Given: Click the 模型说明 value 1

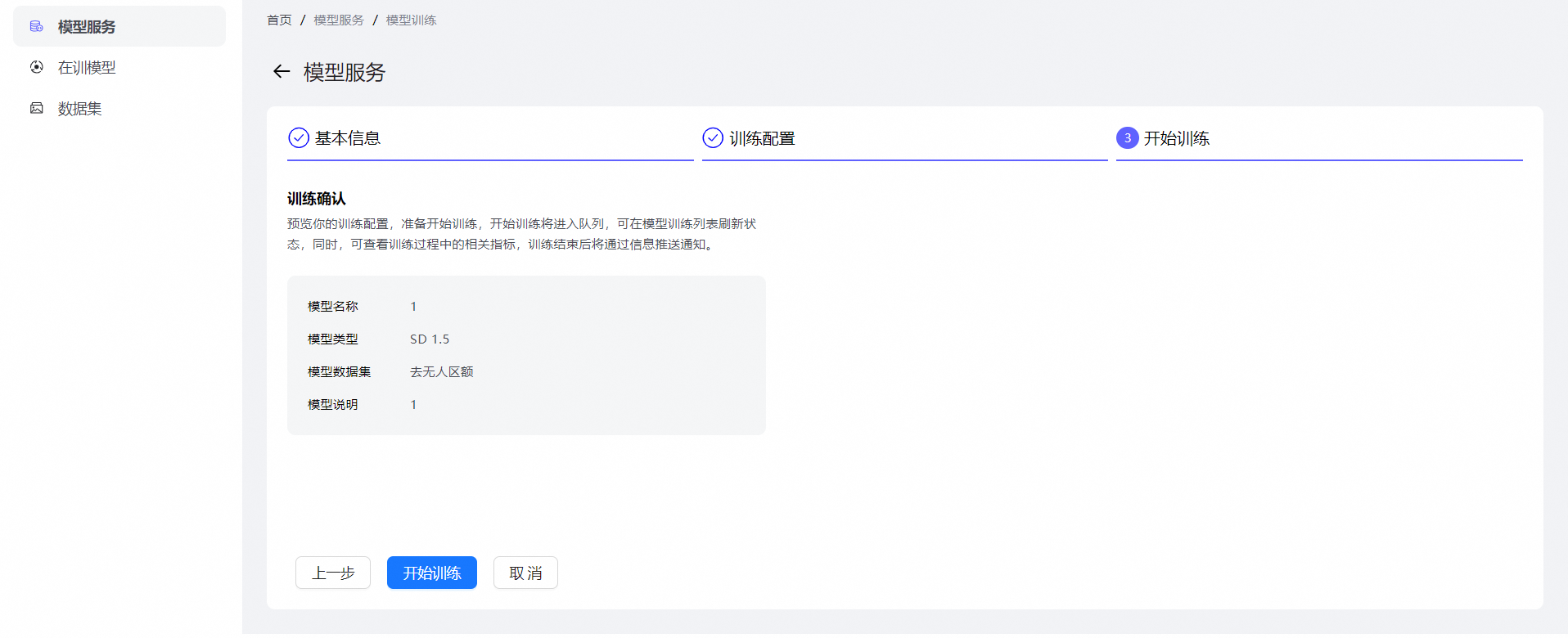Looking at the screenshot, I should coord(413,404).
